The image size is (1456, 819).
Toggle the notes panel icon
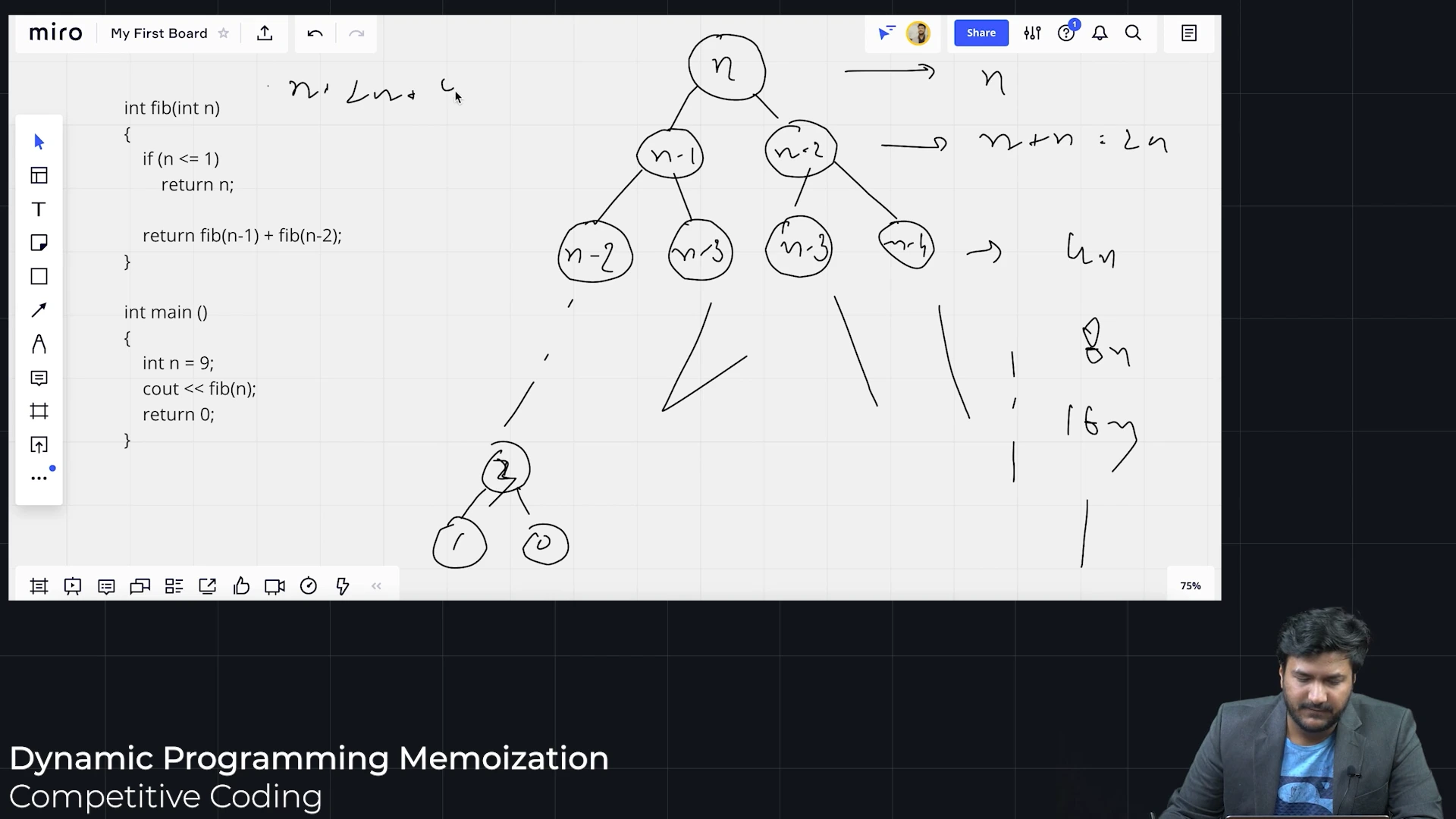1188,33
